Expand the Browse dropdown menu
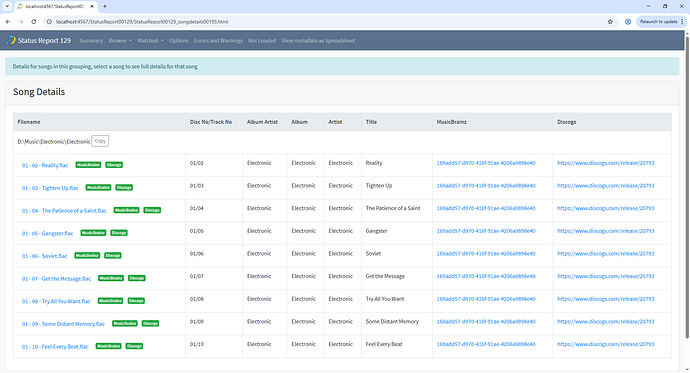Image resolution: width=690 pixels, height=373 pixels. (120, 40)
